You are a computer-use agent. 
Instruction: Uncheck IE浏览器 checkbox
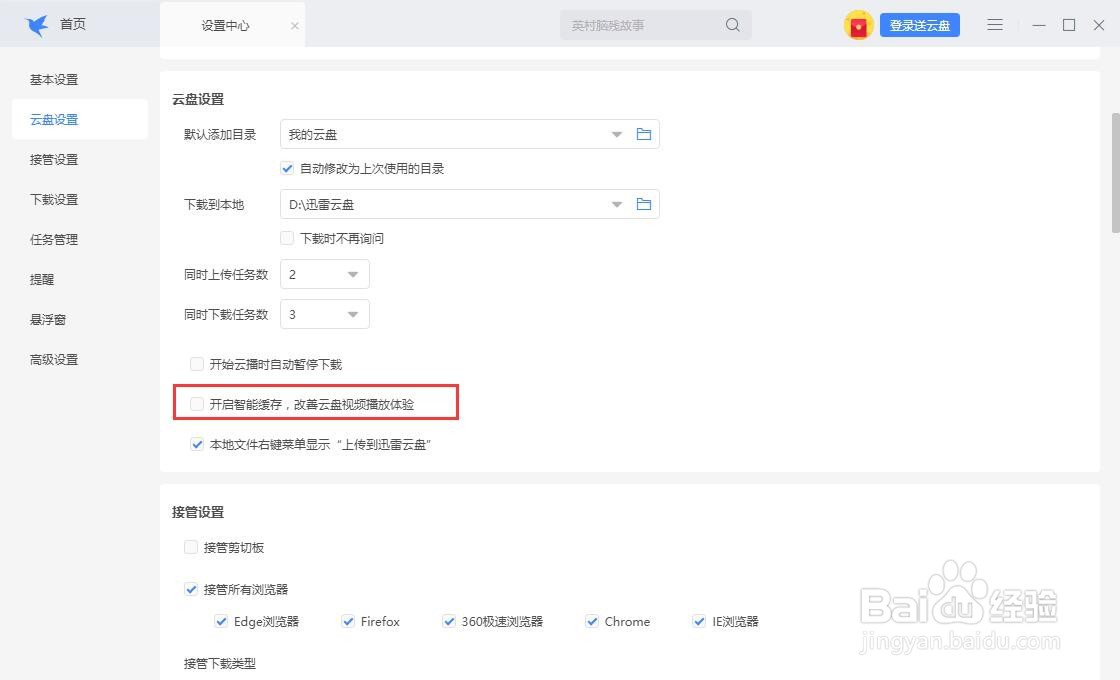coord(699,621)
